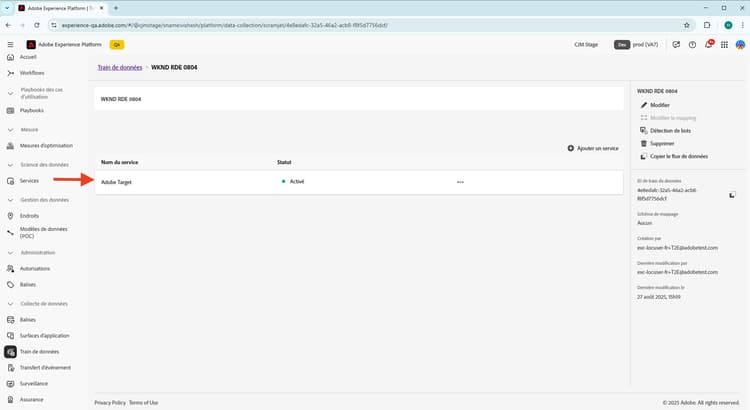Screen dimensions: 750x410
Task: Reload the page in the browser
Action: pyautogui.click(x=36, y=25)
